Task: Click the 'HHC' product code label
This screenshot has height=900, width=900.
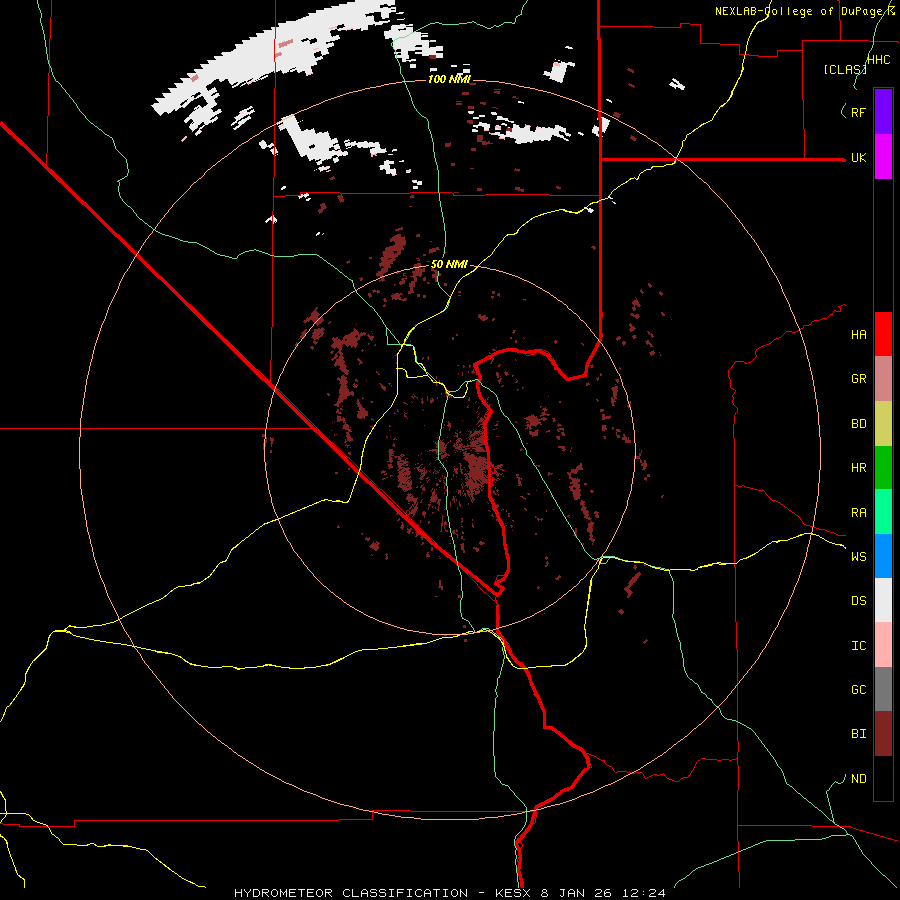Action: (879, 60)
